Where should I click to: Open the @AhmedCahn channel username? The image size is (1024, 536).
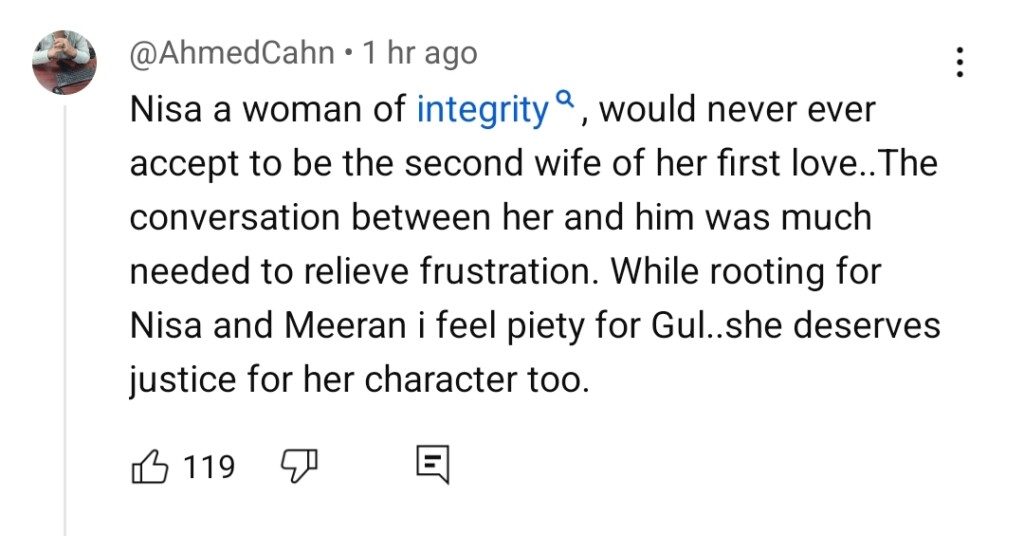(232, 53)
